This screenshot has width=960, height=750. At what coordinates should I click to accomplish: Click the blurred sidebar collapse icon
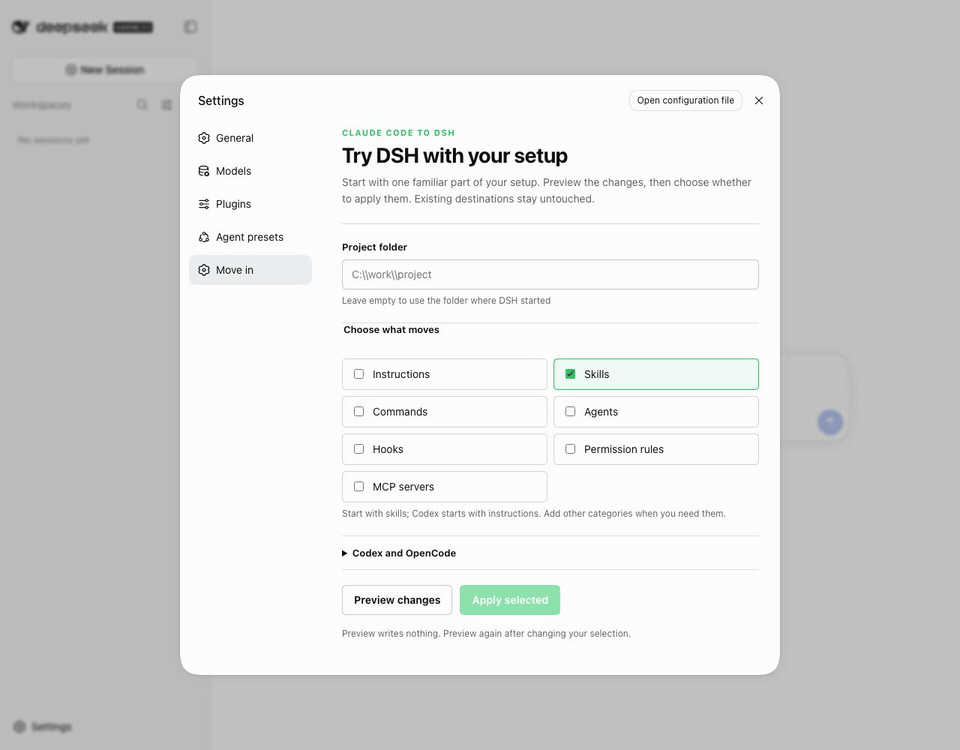point(190,27)
